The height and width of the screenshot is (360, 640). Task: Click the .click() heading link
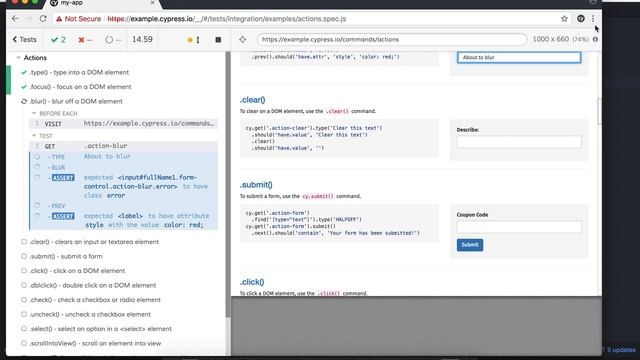(252, 282)
